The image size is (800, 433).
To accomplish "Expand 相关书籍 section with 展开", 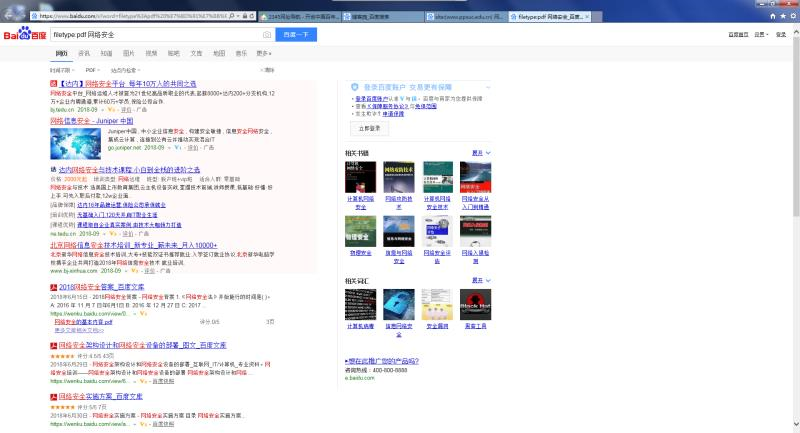I will point(481,153).
